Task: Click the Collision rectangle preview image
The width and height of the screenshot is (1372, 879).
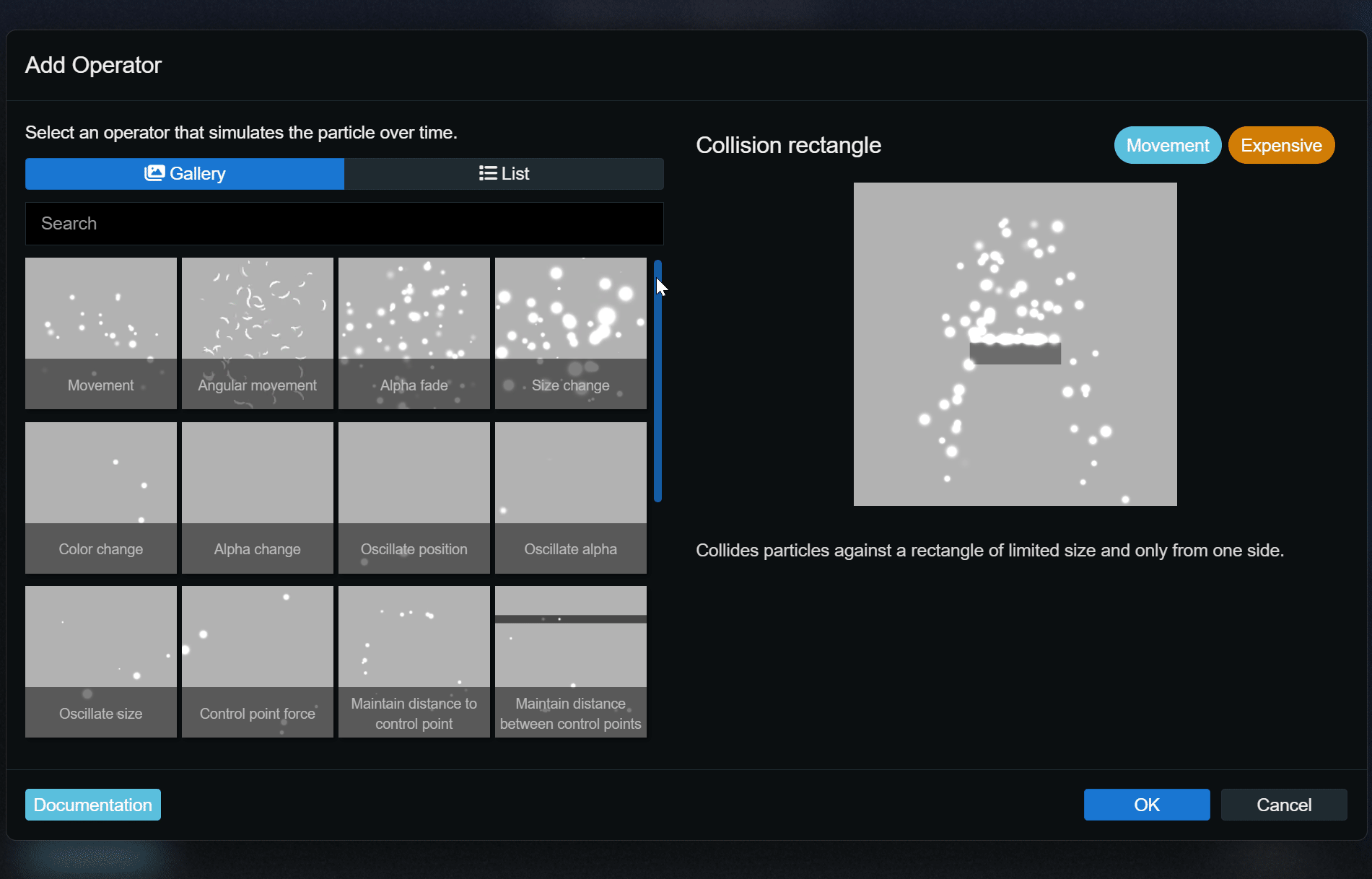Action: [x=1015, y=344]
